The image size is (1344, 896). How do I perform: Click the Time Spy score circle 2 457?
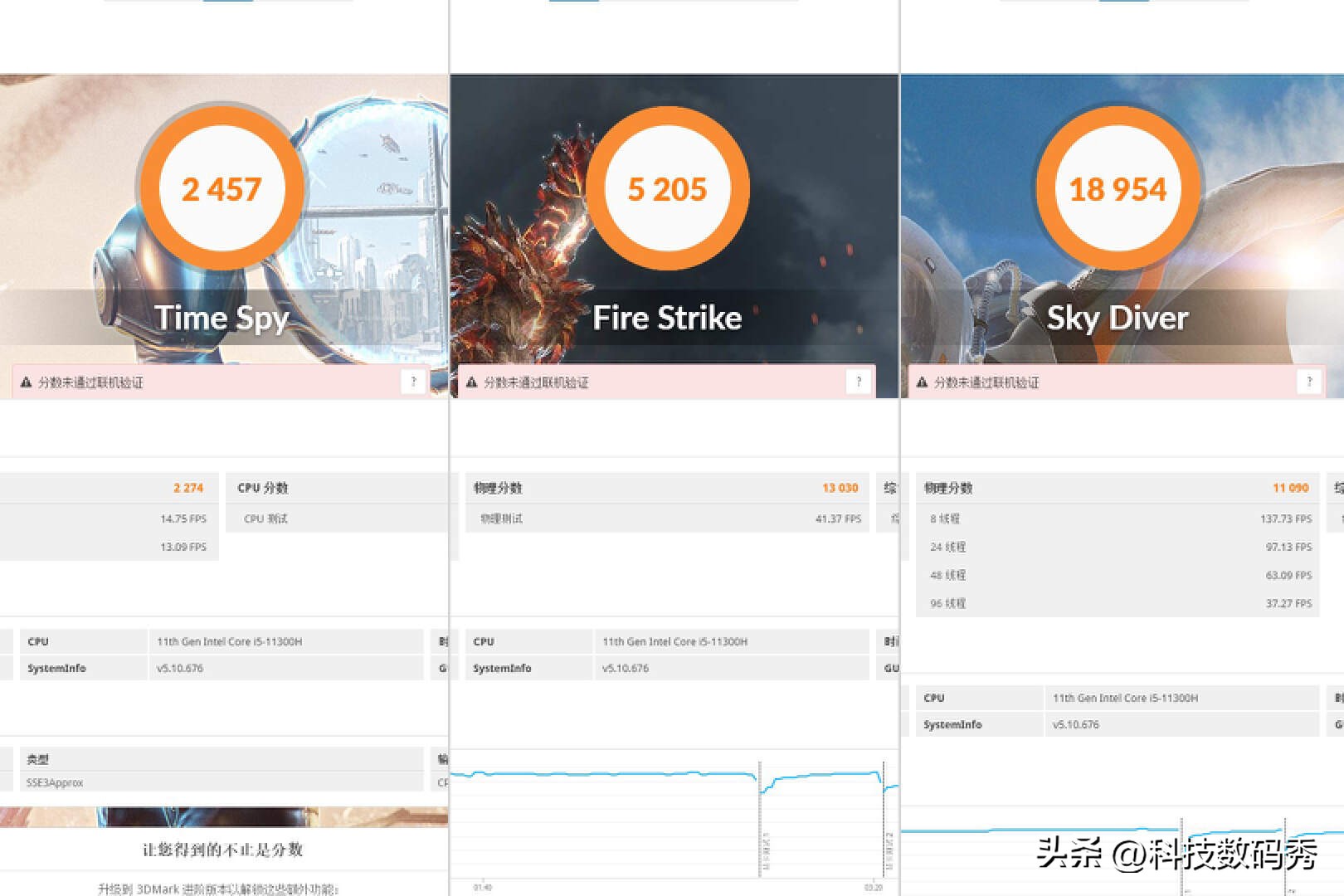point(222,189)
